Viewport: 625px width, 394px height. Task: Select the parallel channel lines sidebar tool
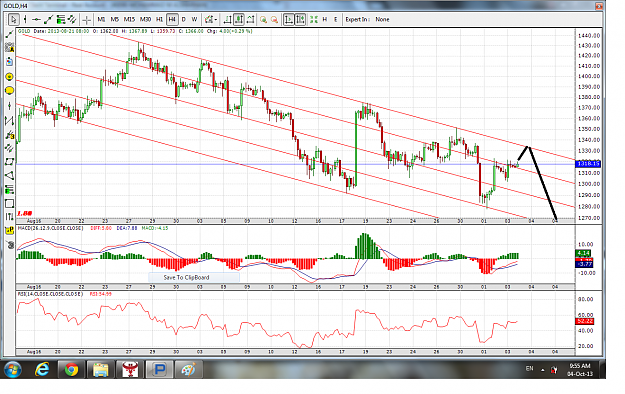click(9, 148)
